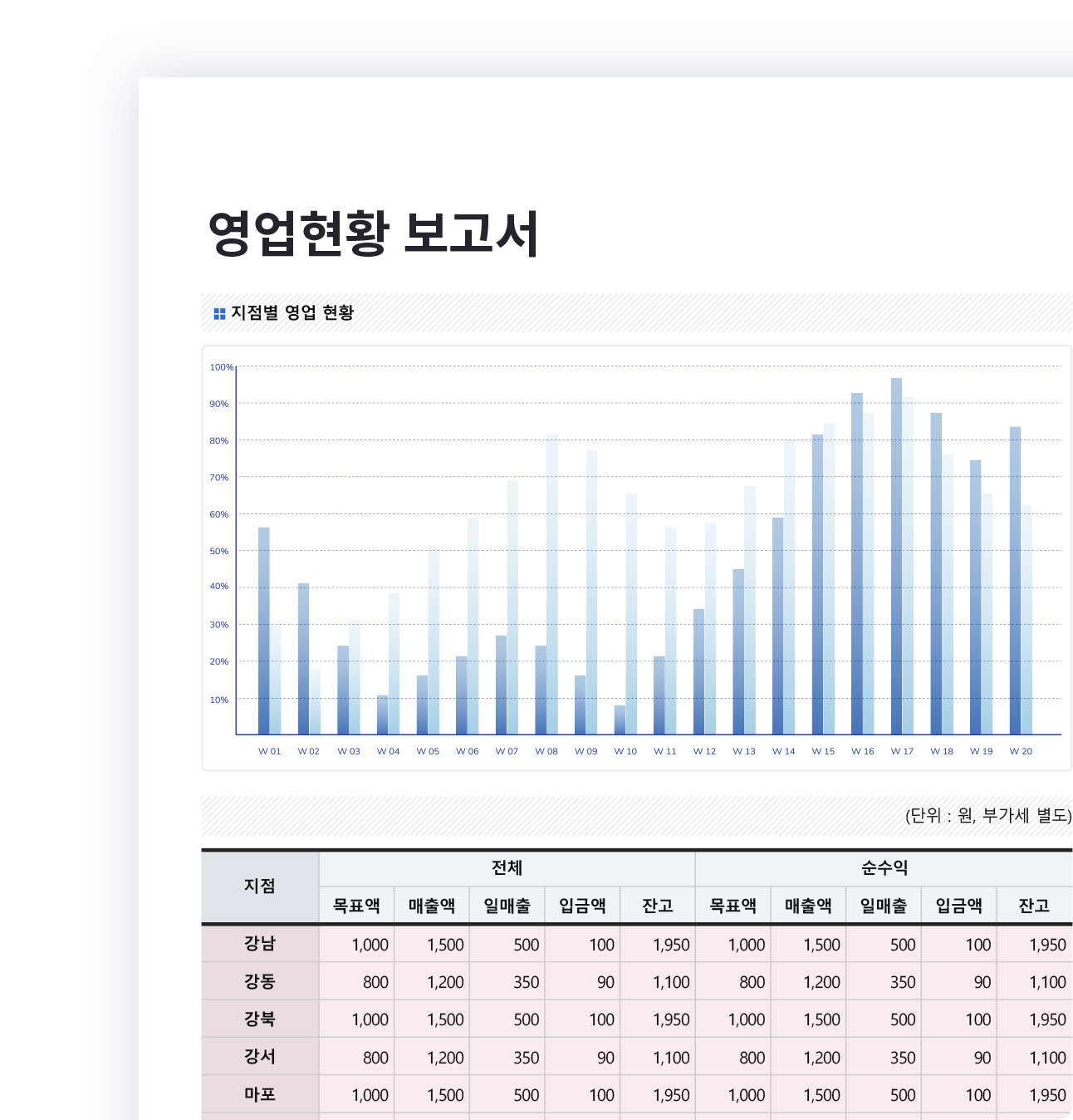Click the section heading 지점별 영업 현황
Viewport: 1073px width, 1120px height.
click(x=292, y=312)
